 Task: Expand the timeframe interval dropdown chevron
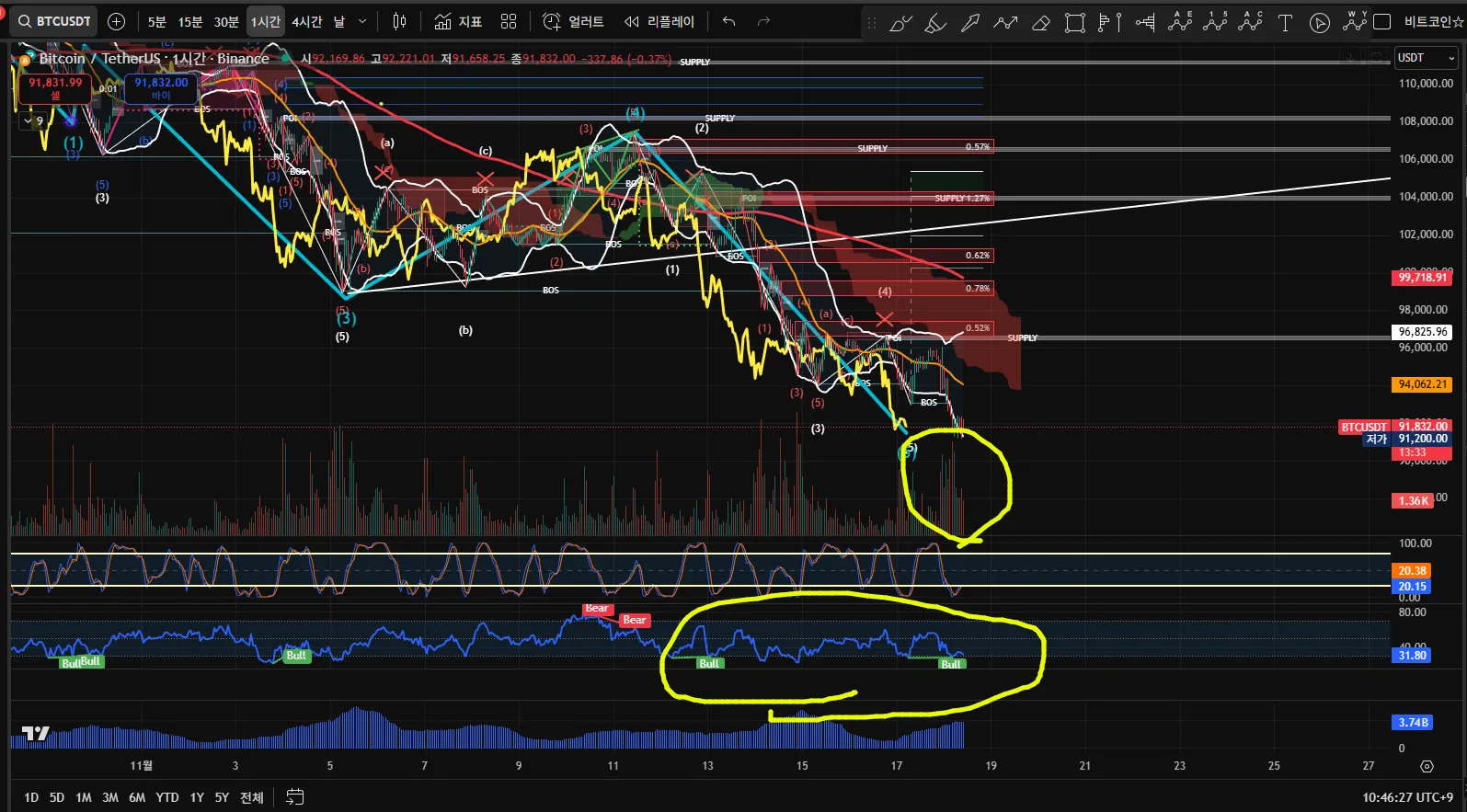(362, 21)
